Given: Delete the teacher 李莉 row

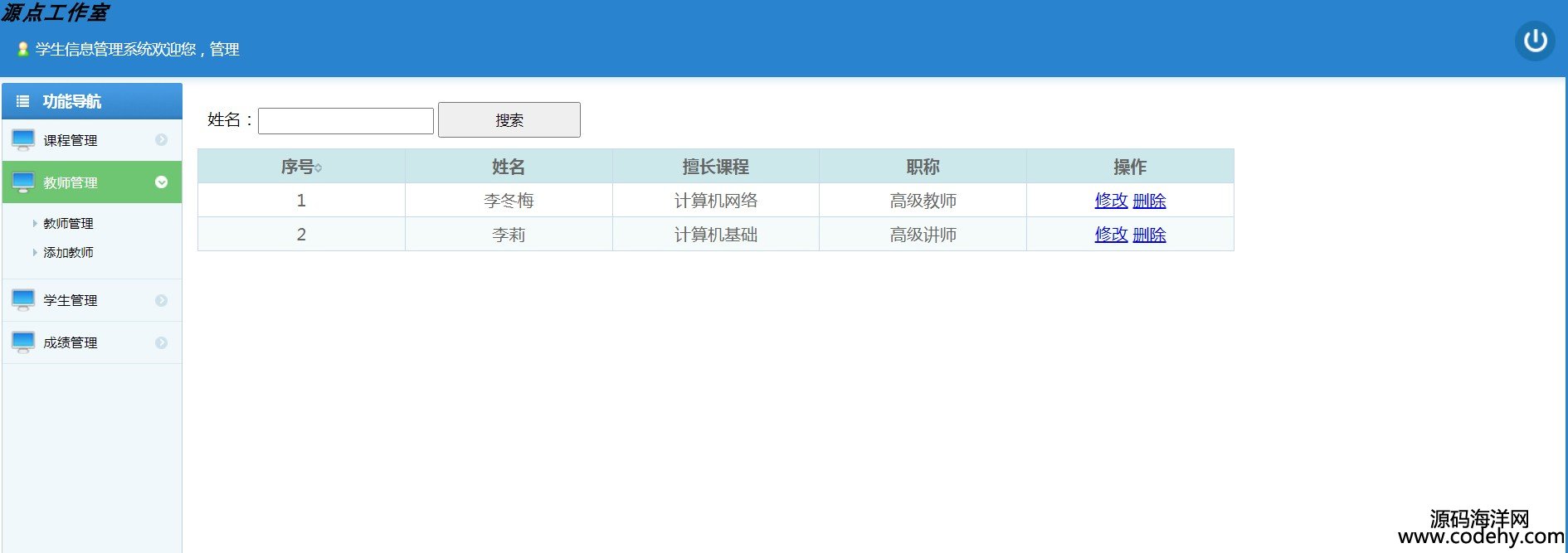Looking at the screenshot, I should coord(1149,235).
